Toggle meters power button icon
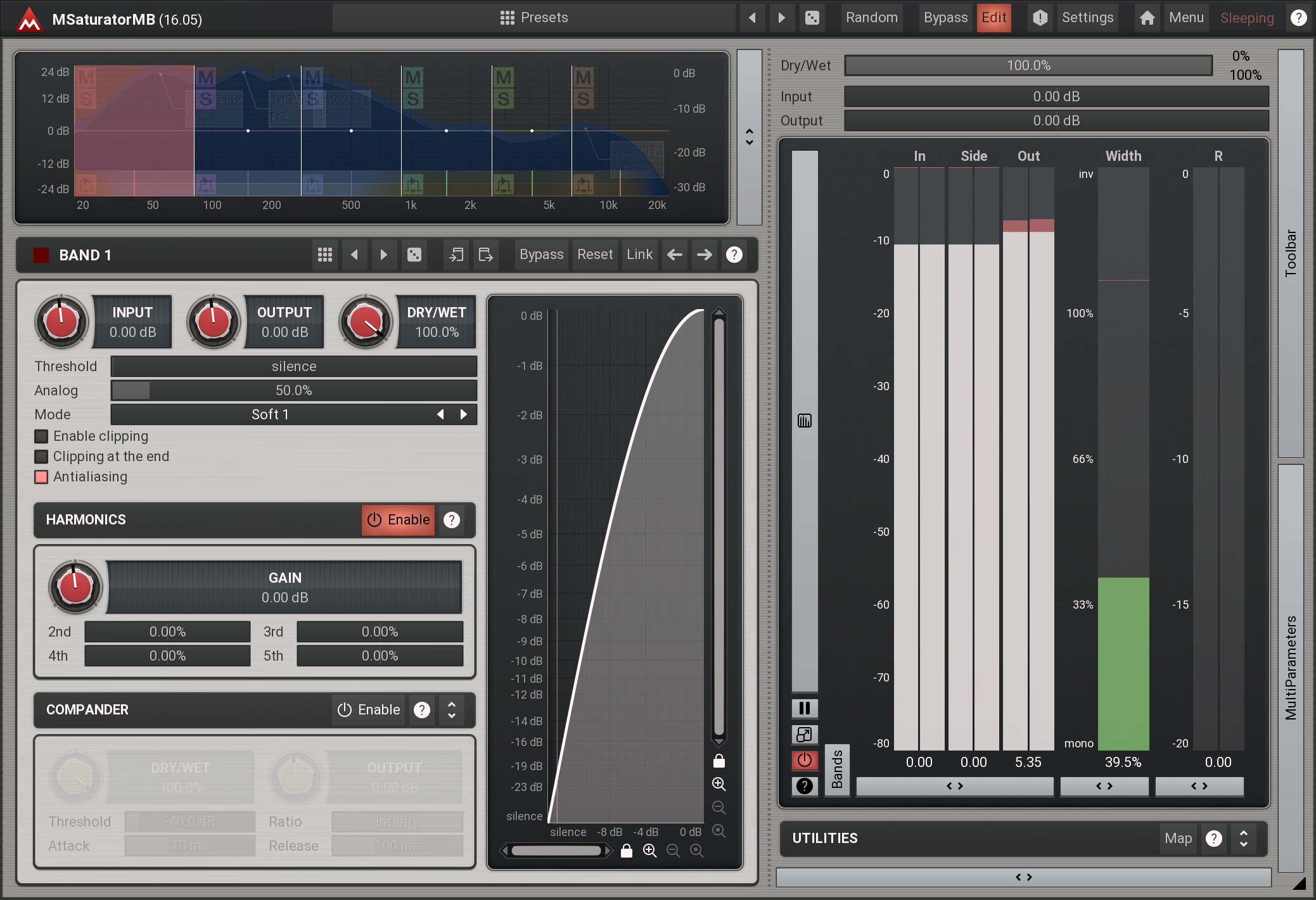The width and height of the screenshot is (1316, 900). click(x=805, y=760)
